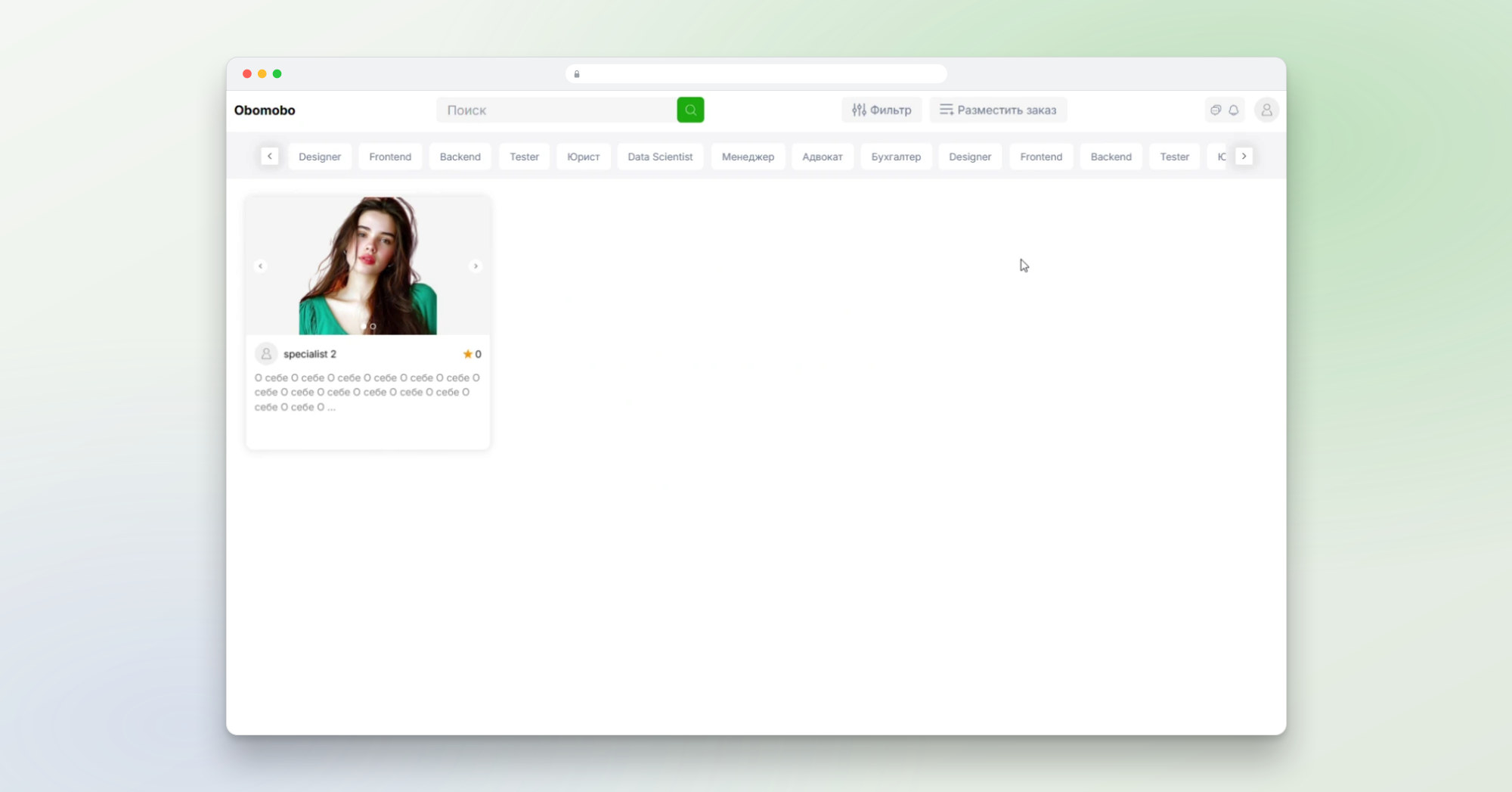
Task: Click the green search button
Action: pos(690,110)
